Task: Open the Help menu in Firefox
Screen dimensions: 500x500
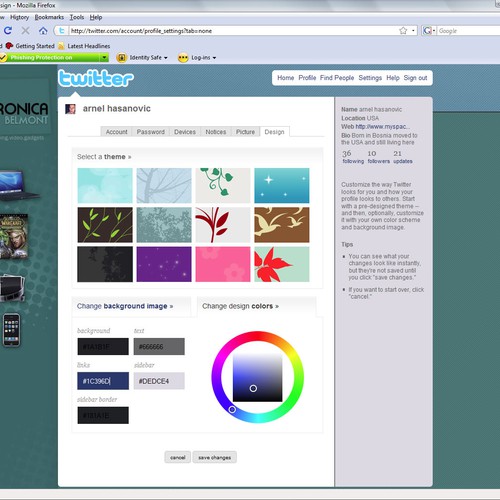Action: click(x=96, y=17)
